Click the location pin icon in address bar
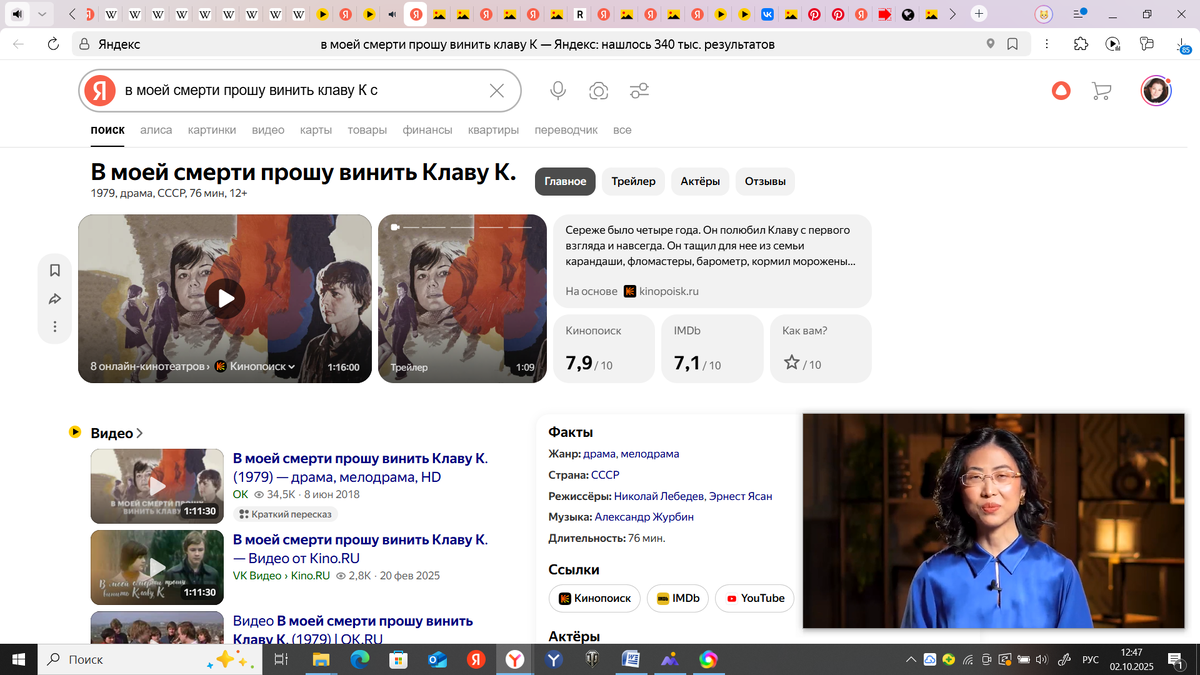The image size is (1200, 675). pyautogui.click(x=990, y=44)
